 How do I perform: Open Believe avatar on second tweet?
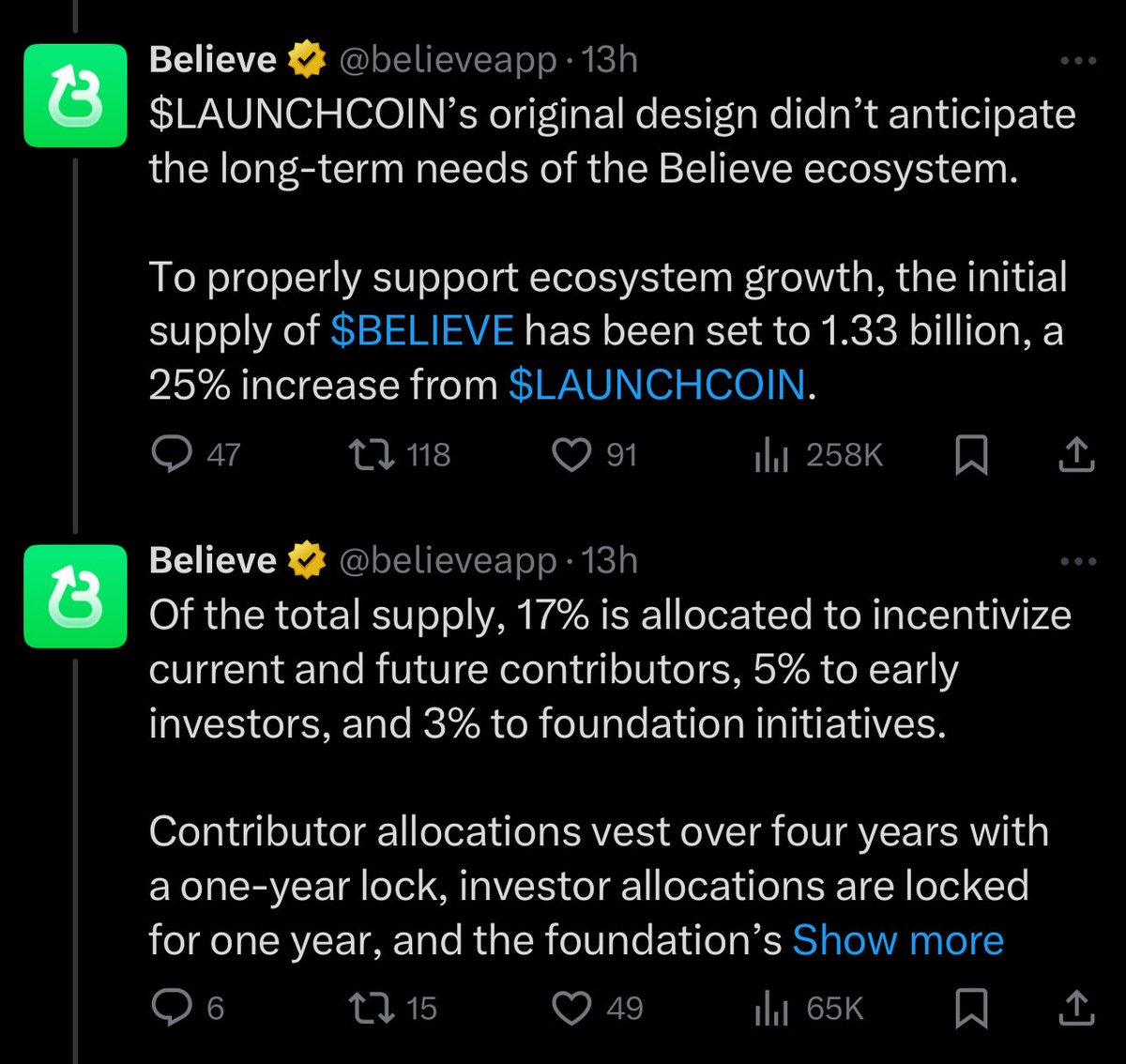click(75, 597)
